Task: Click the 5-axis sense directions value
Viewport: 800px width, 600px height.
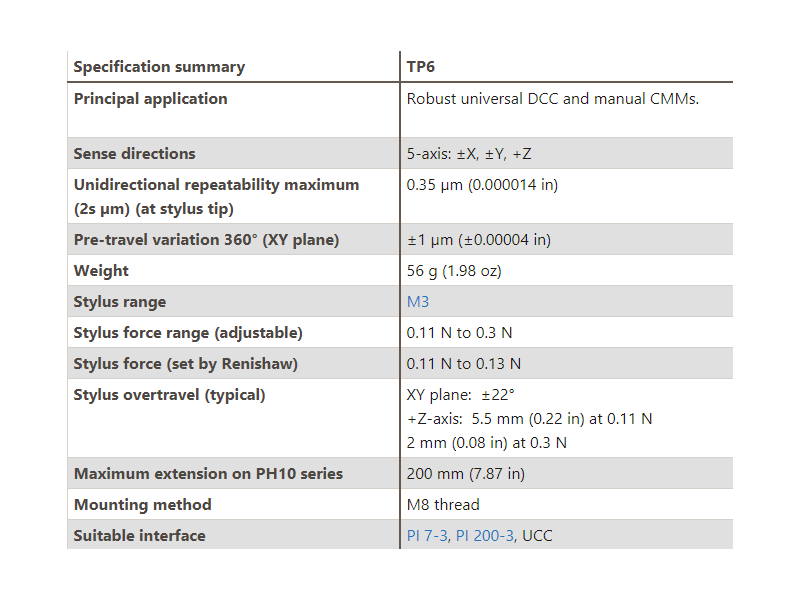Action: [469, 154]
